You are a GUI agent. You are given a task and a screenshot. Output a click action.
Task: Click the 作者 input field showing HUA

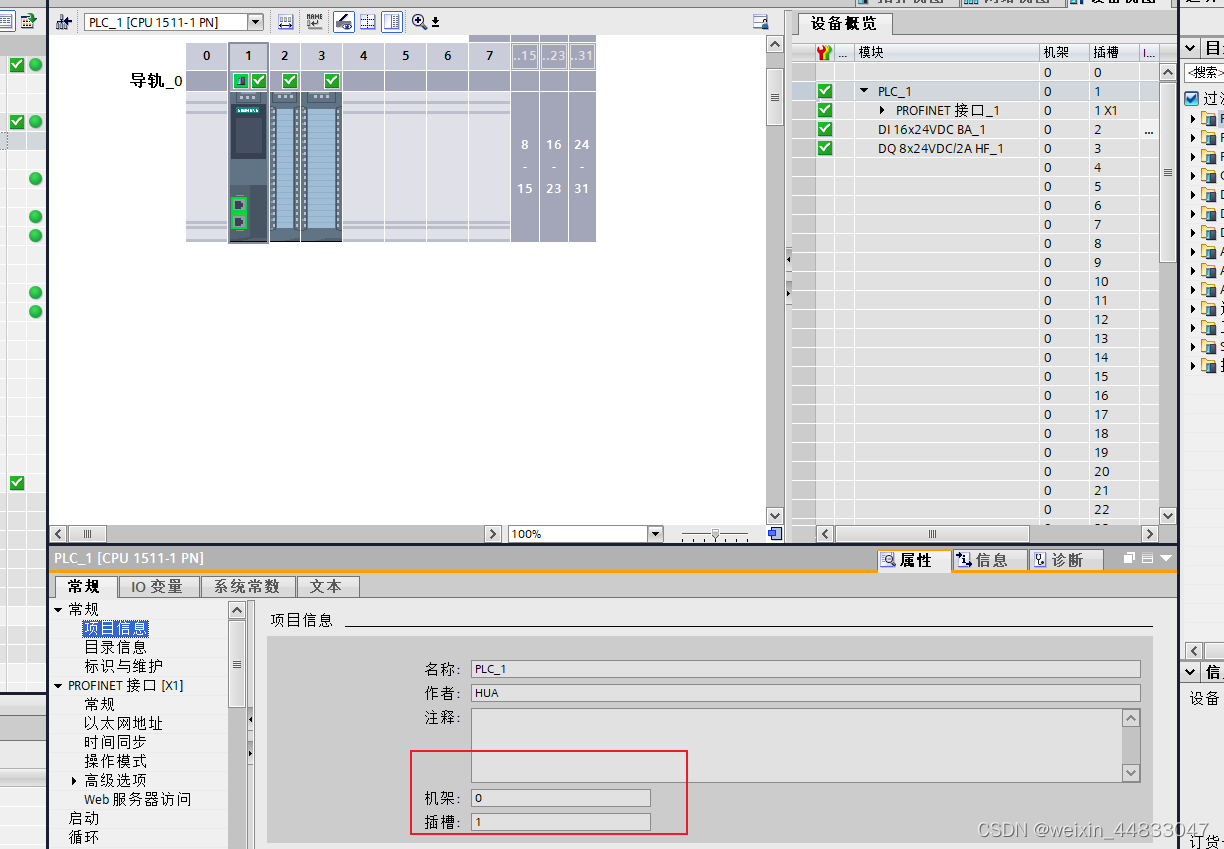click(700, 692)
